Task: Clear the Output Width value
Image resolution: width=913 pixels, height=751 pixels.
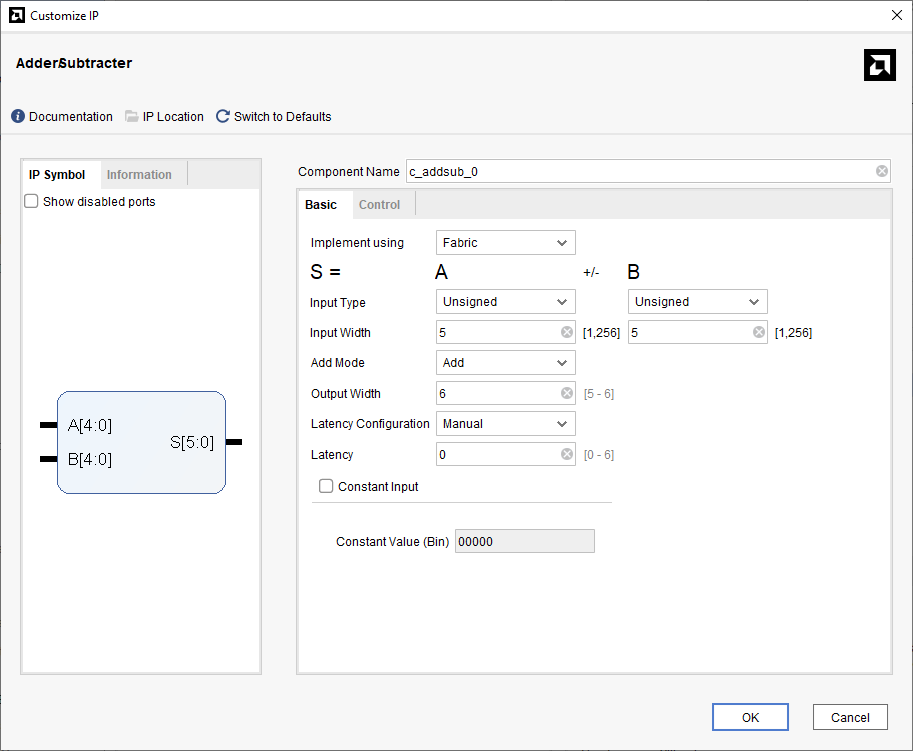Action: (x=567, y=393)
